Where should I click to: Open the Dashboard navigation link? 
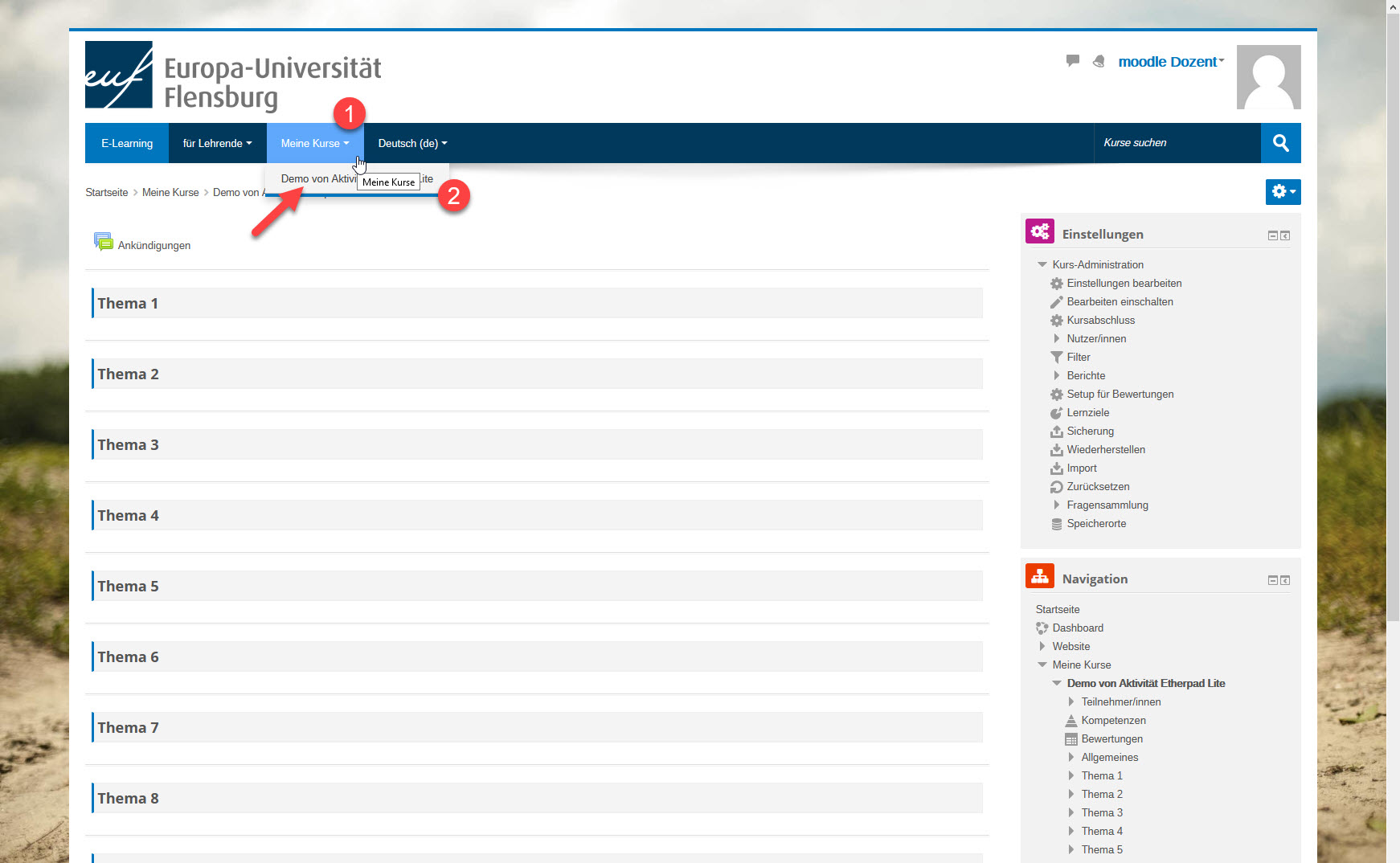[1077, 628]
